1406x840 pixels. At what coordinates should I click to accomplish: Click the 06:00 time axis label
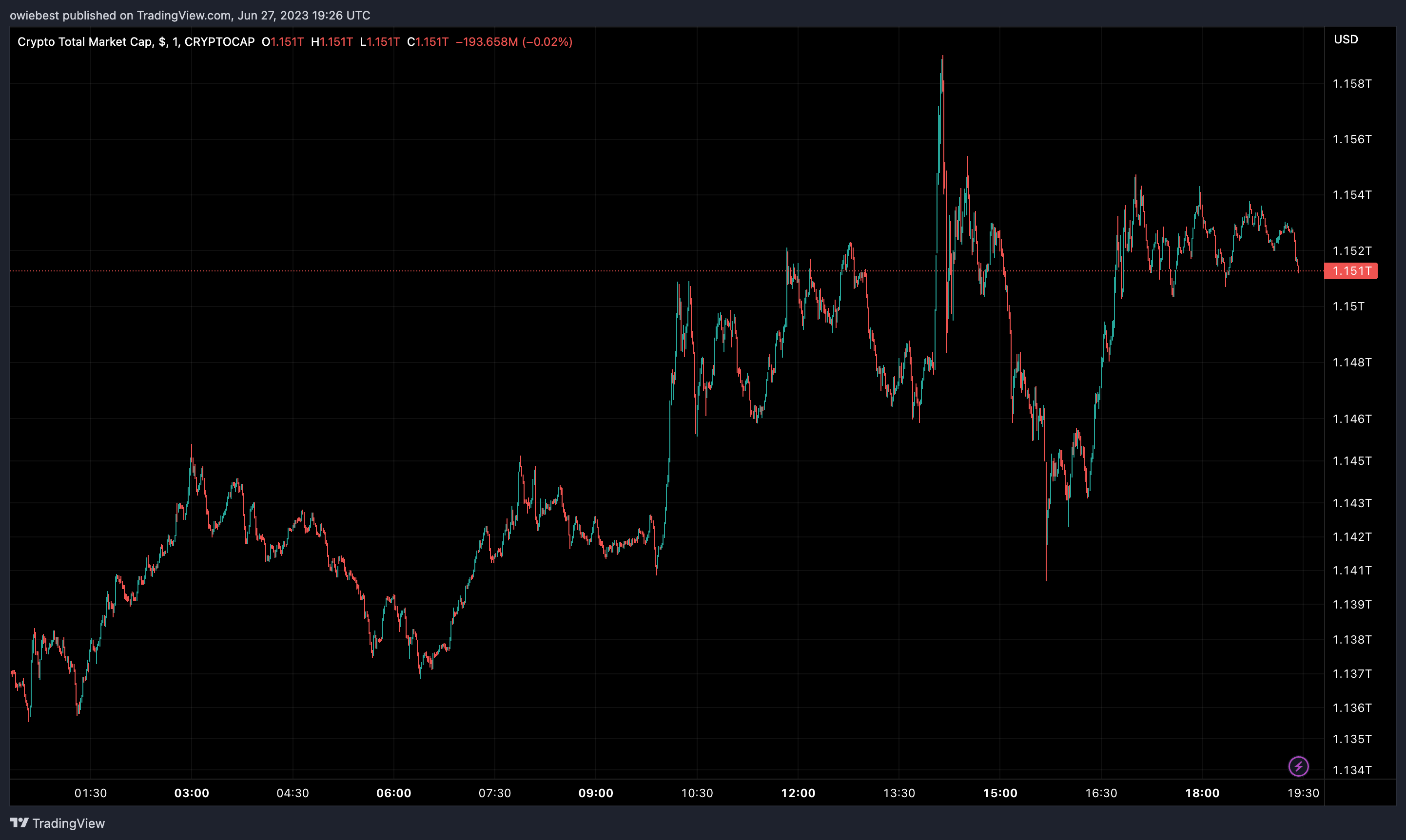point(393,793)
